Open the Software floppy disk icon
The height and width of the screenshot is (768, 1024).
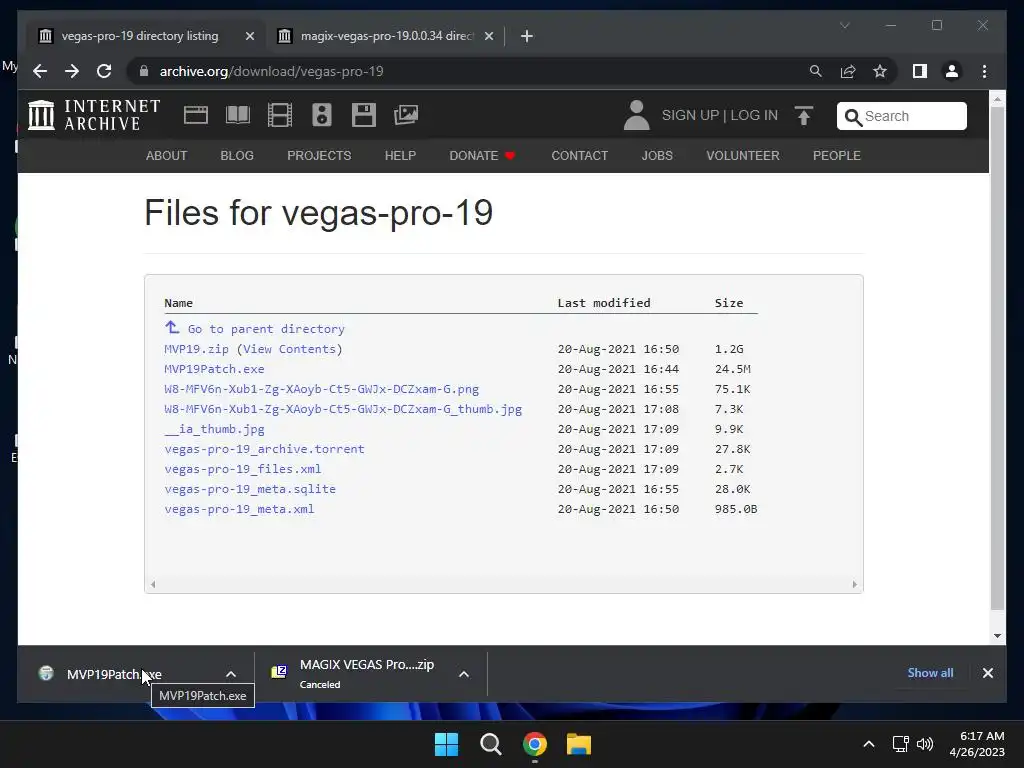(364, 115)
